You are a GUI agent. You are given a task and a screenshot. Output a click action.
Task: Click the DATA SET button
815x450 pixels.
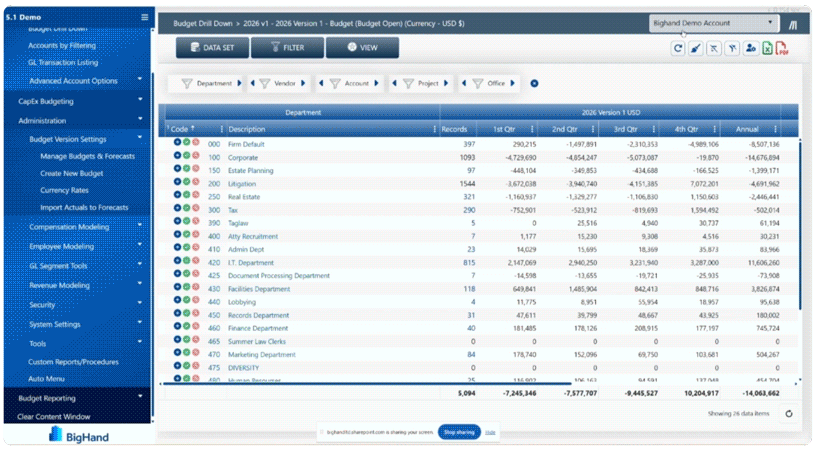[213, 47]
